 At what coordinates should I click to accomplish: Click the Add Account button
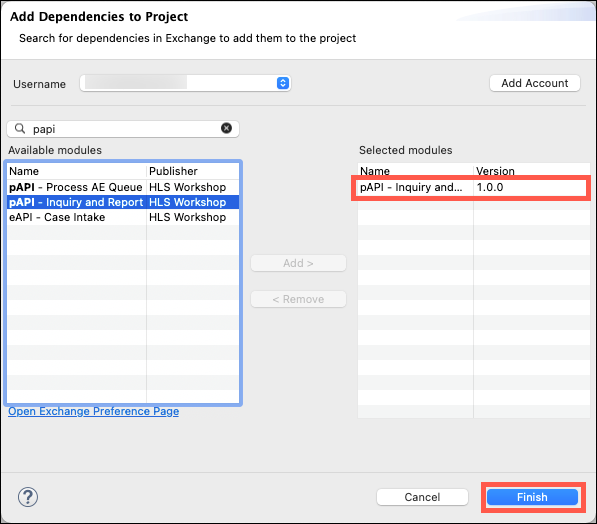click(x=535, y=83)
